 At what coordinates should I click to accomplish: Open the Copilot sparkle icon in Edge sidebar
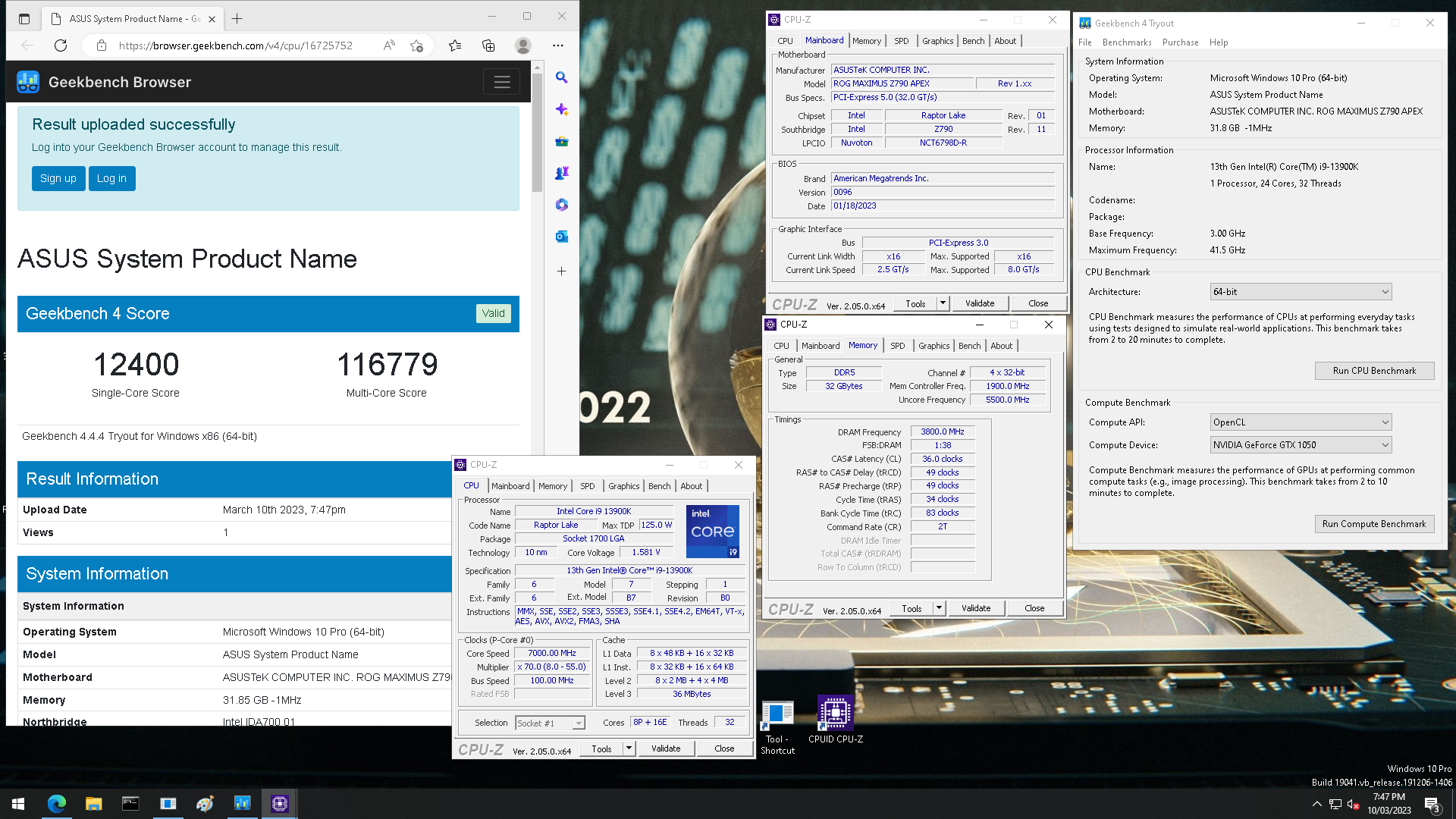(561, 109)
